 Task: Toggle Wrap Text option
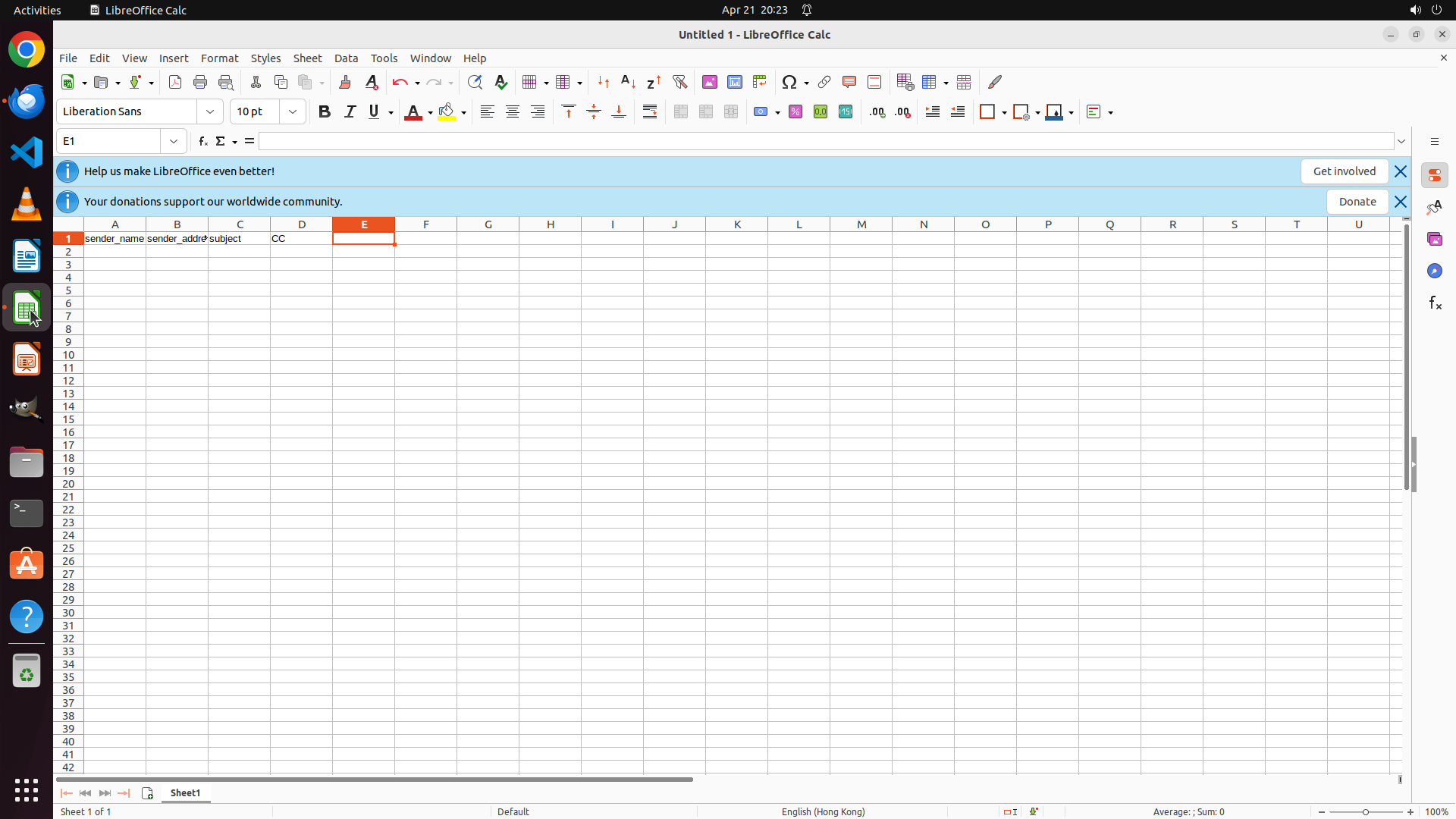[649, 111]
